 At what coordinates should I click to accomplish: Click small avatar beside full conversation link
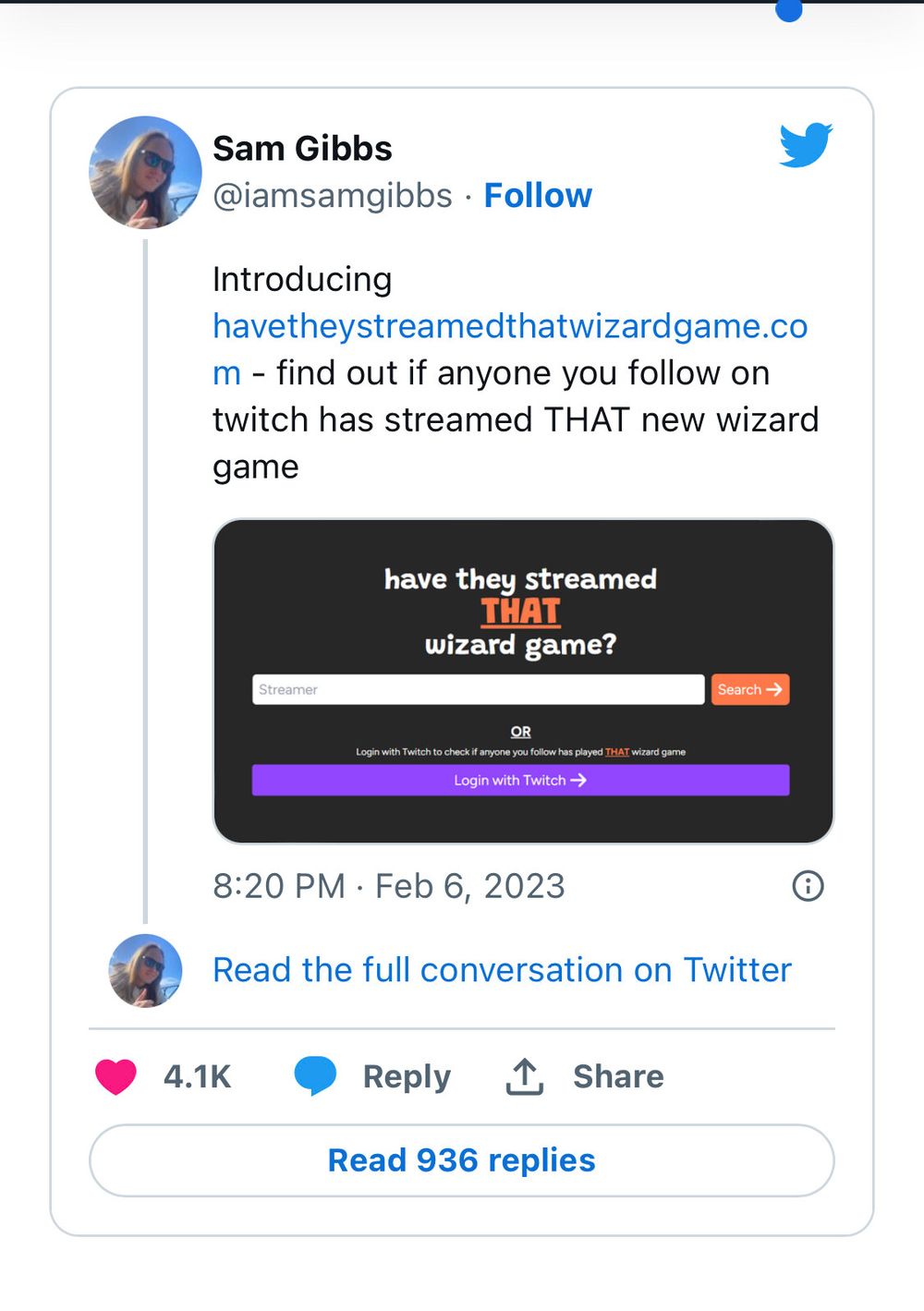(145, 970)
